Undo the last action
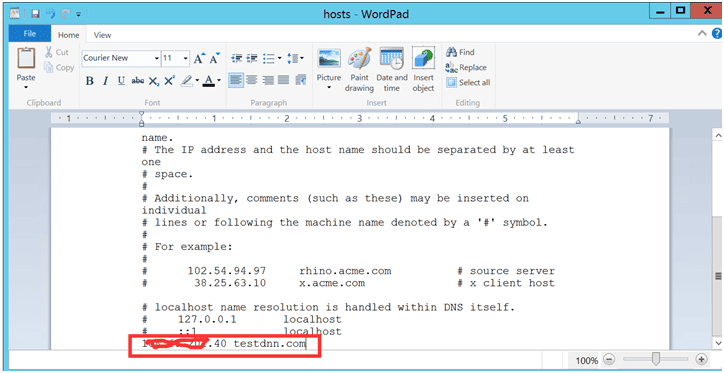Image resolution: width=724 pixels, height=373 pixels. point(50,14)
